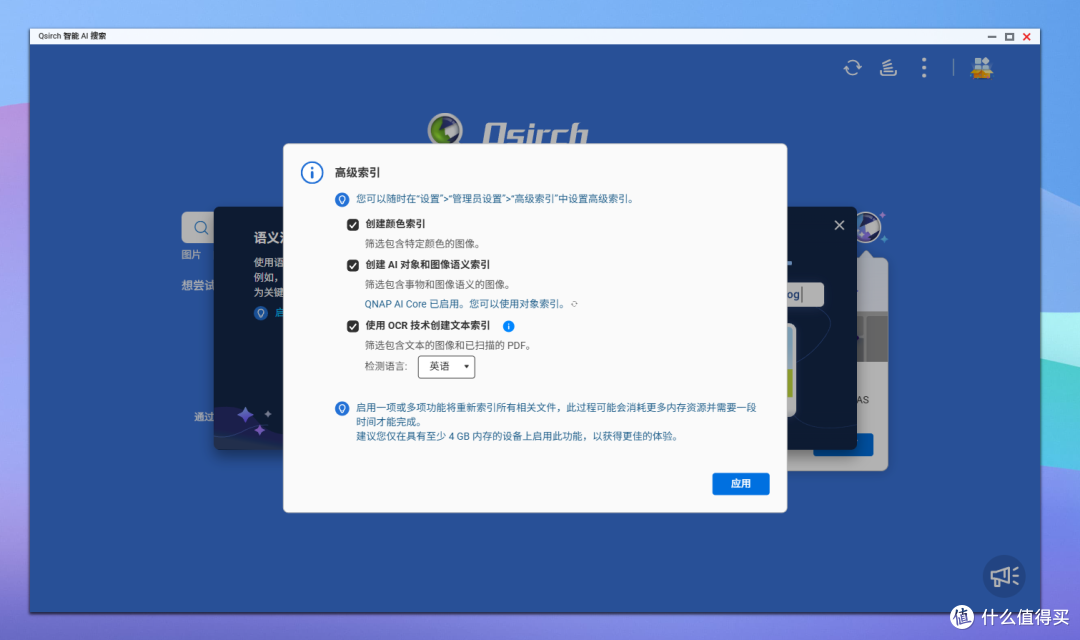The image size is (1080, 640).
Task: Click the input field ending in 'og' behind the dialog
Action: [805, 295]
